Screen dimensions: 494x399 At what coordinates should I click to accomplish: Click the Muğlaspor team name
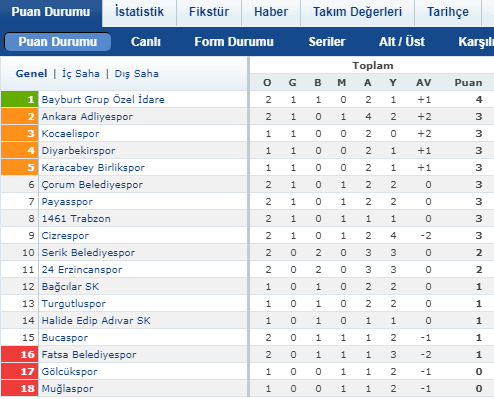[x=67, y=389]
